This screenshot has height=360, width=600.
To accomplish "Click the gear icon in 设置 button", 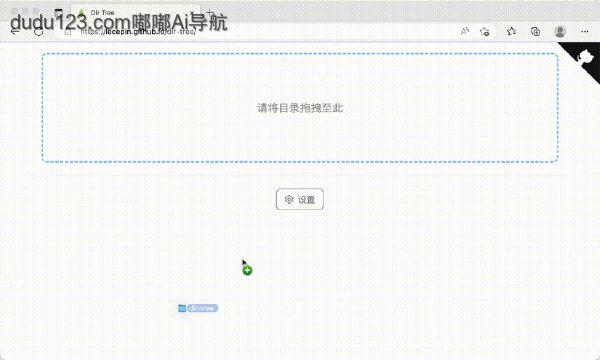I will (x=289, y=199).
